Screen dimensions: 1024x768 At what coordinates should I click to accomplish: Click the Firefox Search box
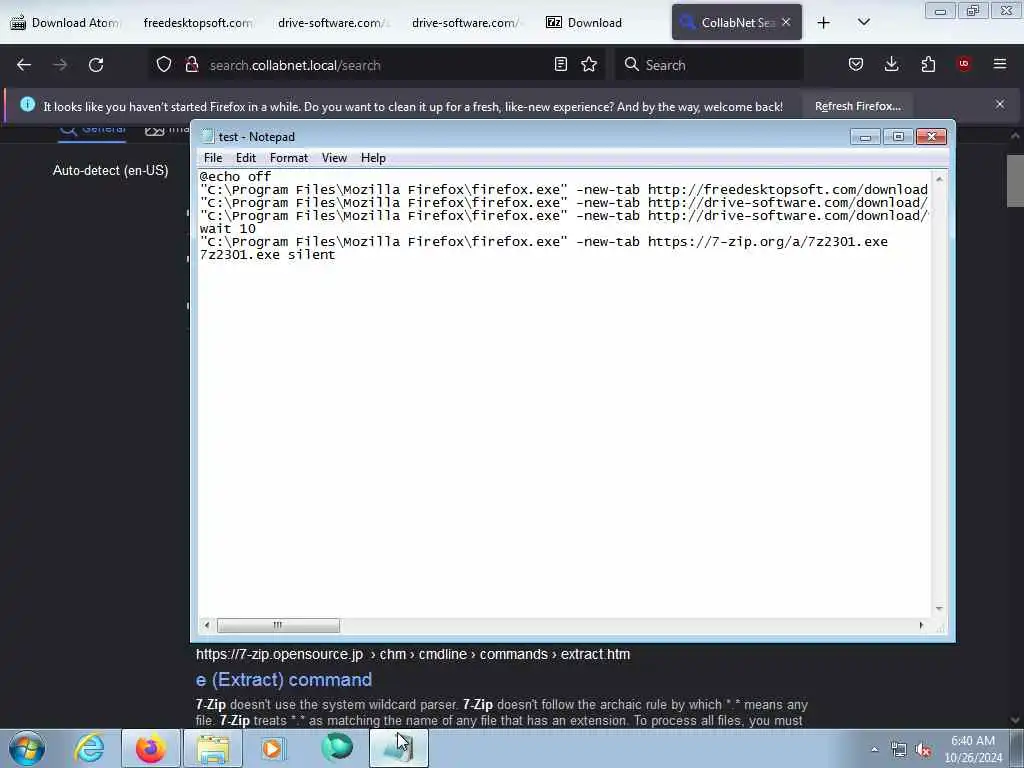(709, 65)
